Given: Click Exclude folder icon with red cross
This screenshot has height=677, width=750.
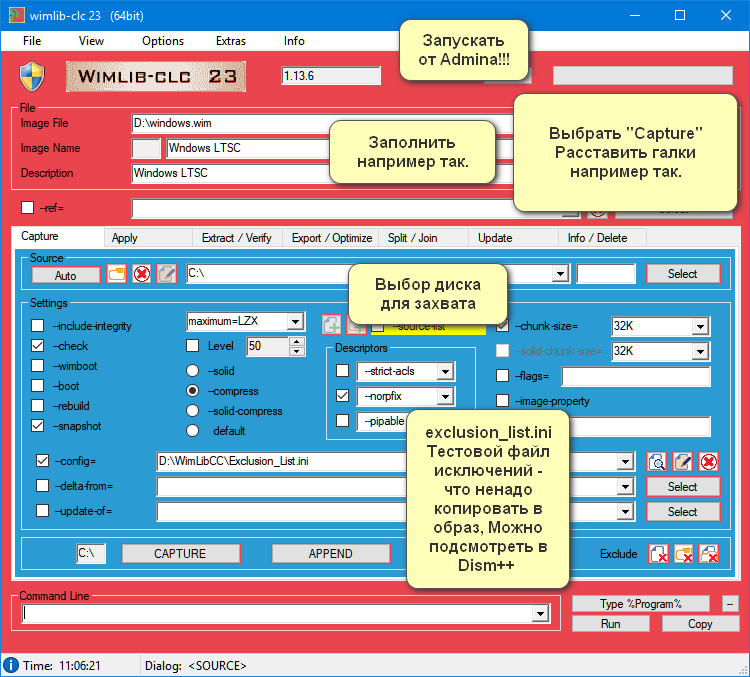Looking at the screenshot, I should point(684,554).
